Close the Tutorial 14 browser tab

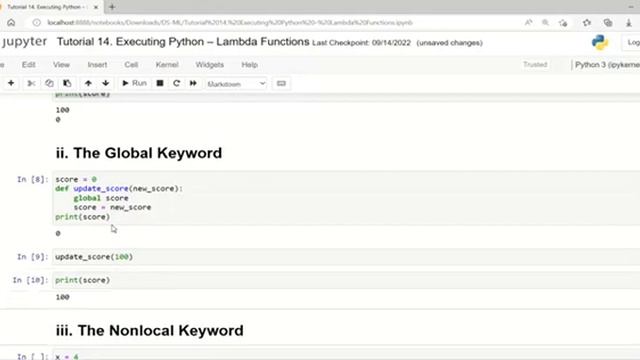point(96,7)
